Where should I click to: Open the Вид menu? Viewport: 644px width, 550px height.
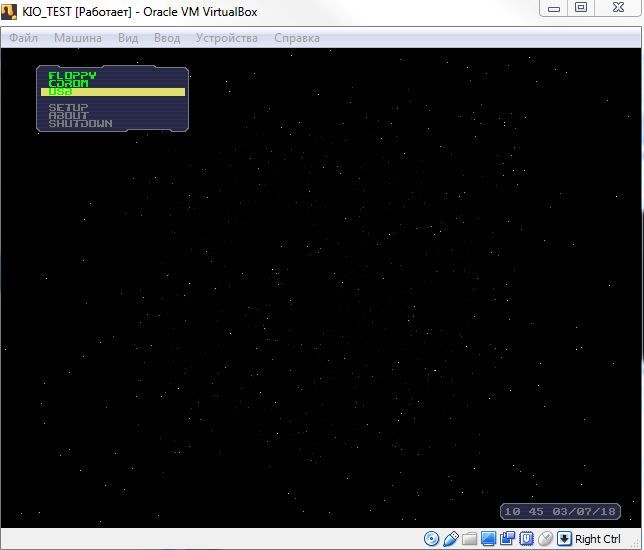(x=128, y=38)
